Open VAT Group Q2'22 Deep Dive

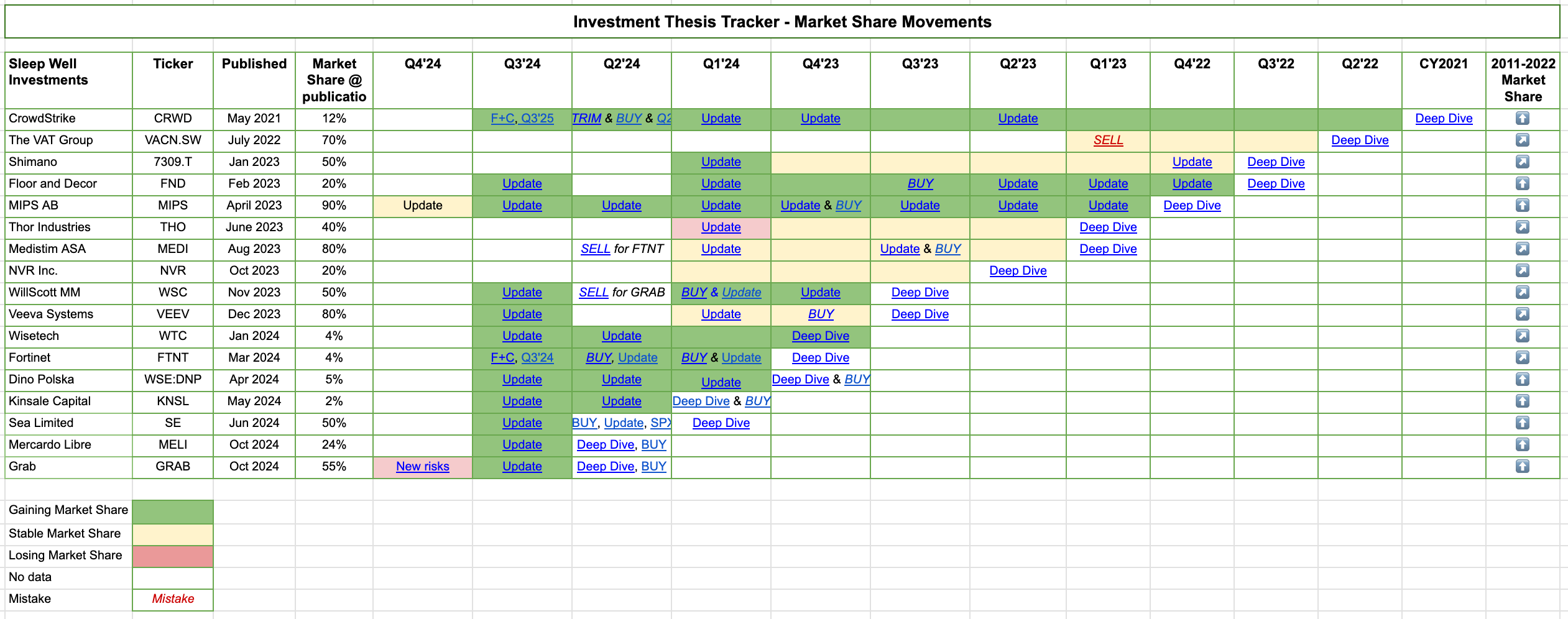[1360, 140]
